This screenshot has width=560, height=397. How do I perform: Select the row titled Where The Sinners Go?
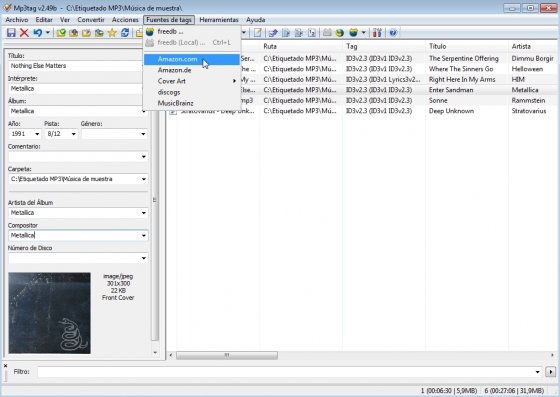(362, 69)
